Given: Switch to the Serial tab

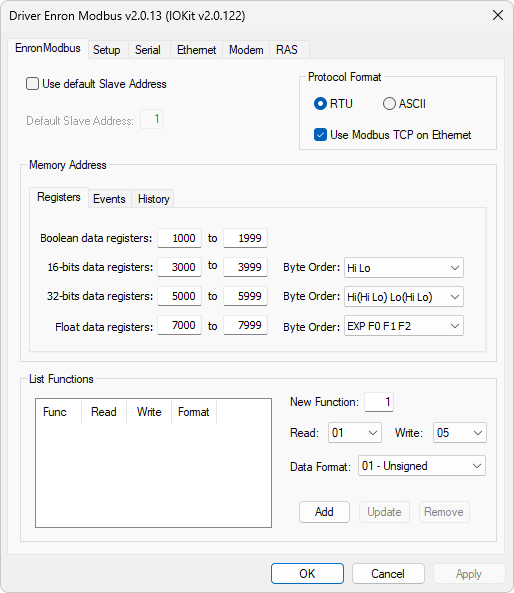Looking at the screenshot, I should pos(148,50).
